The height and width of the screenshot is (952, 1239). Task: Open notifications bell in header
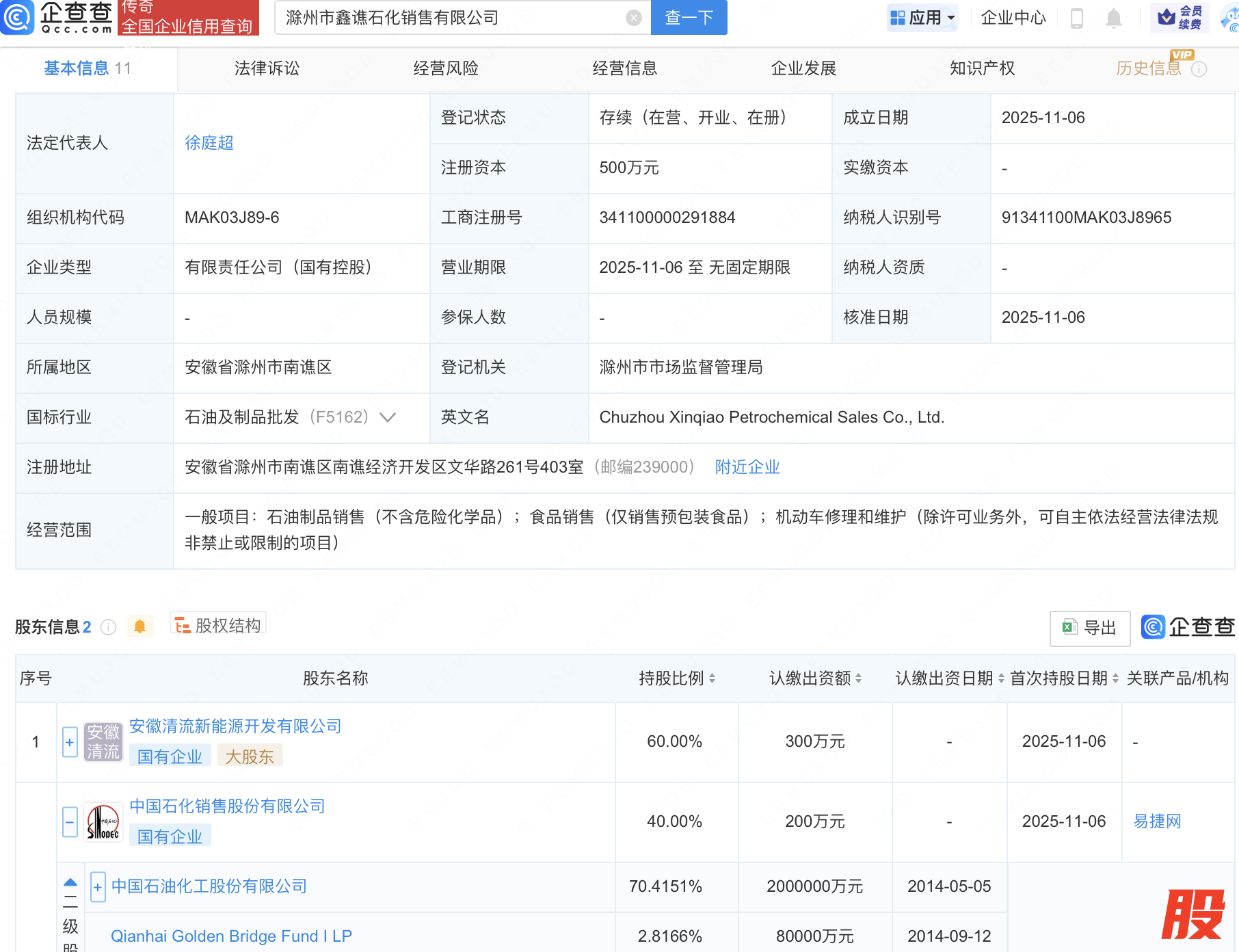[1113, 18]
